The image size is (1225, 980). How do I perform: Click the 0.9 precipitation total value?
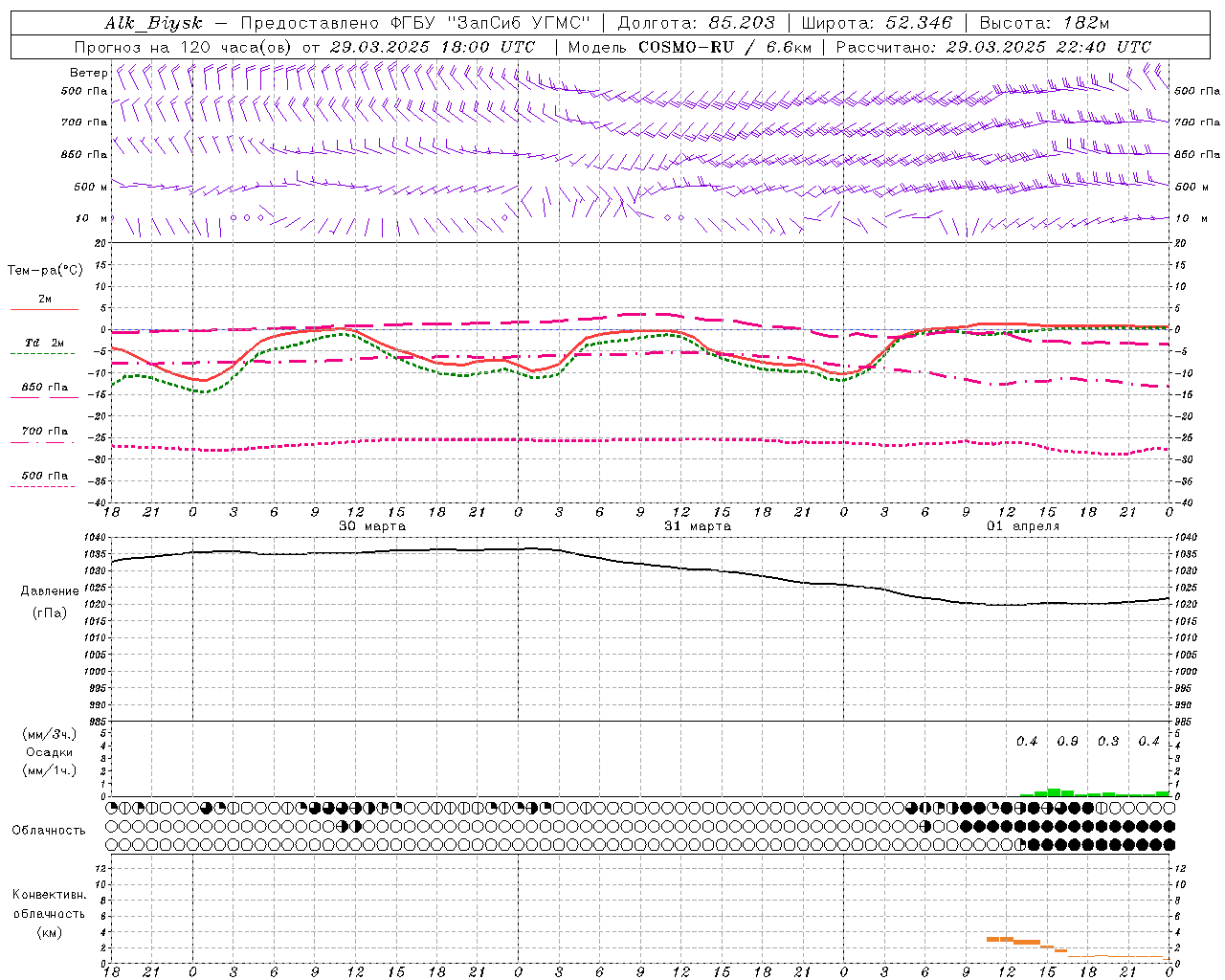pyautogui.click(x=1067, y=742)
